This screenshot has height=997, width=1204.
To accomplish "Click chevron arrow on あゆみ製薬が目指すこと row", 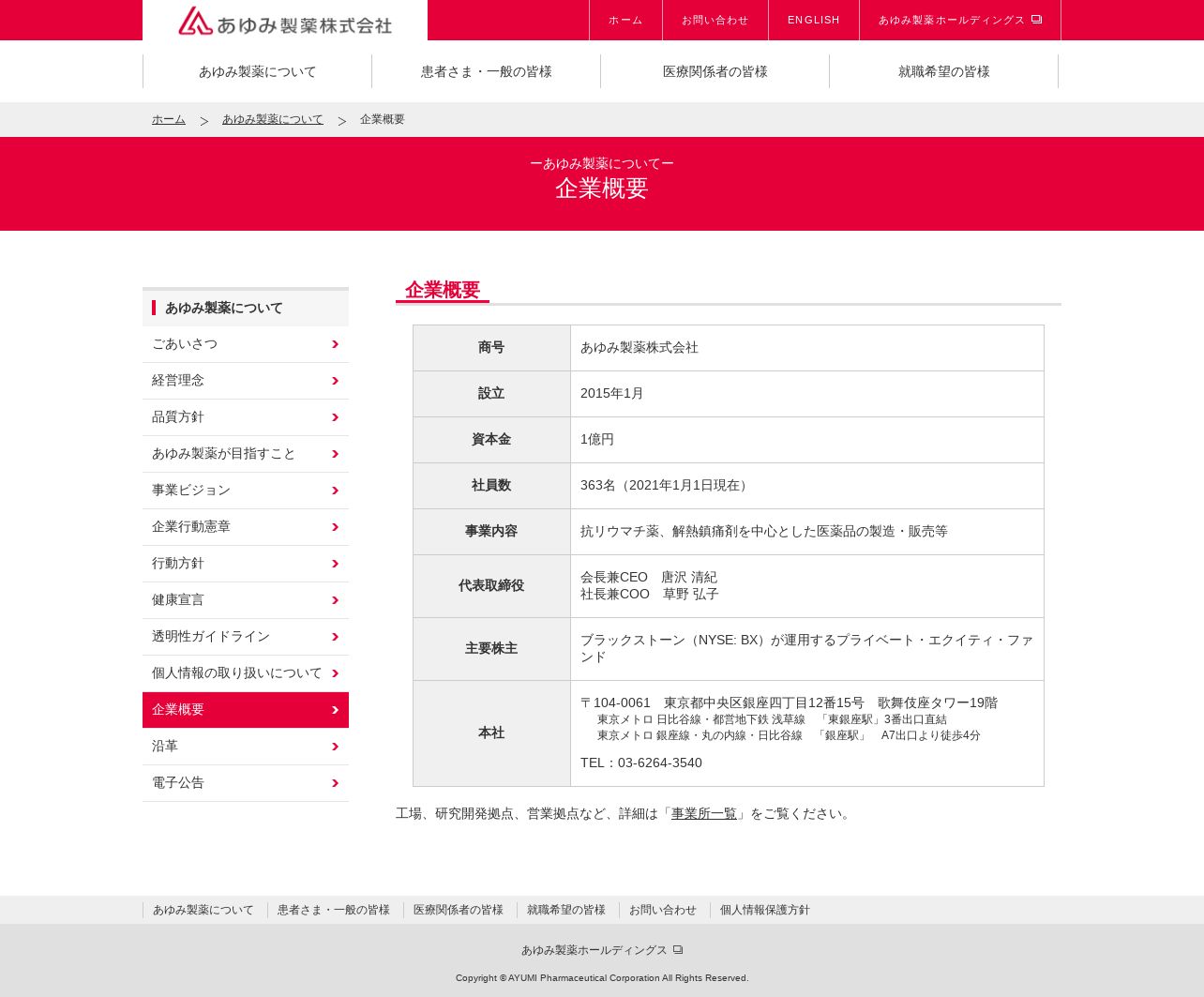I will point(335,454).
